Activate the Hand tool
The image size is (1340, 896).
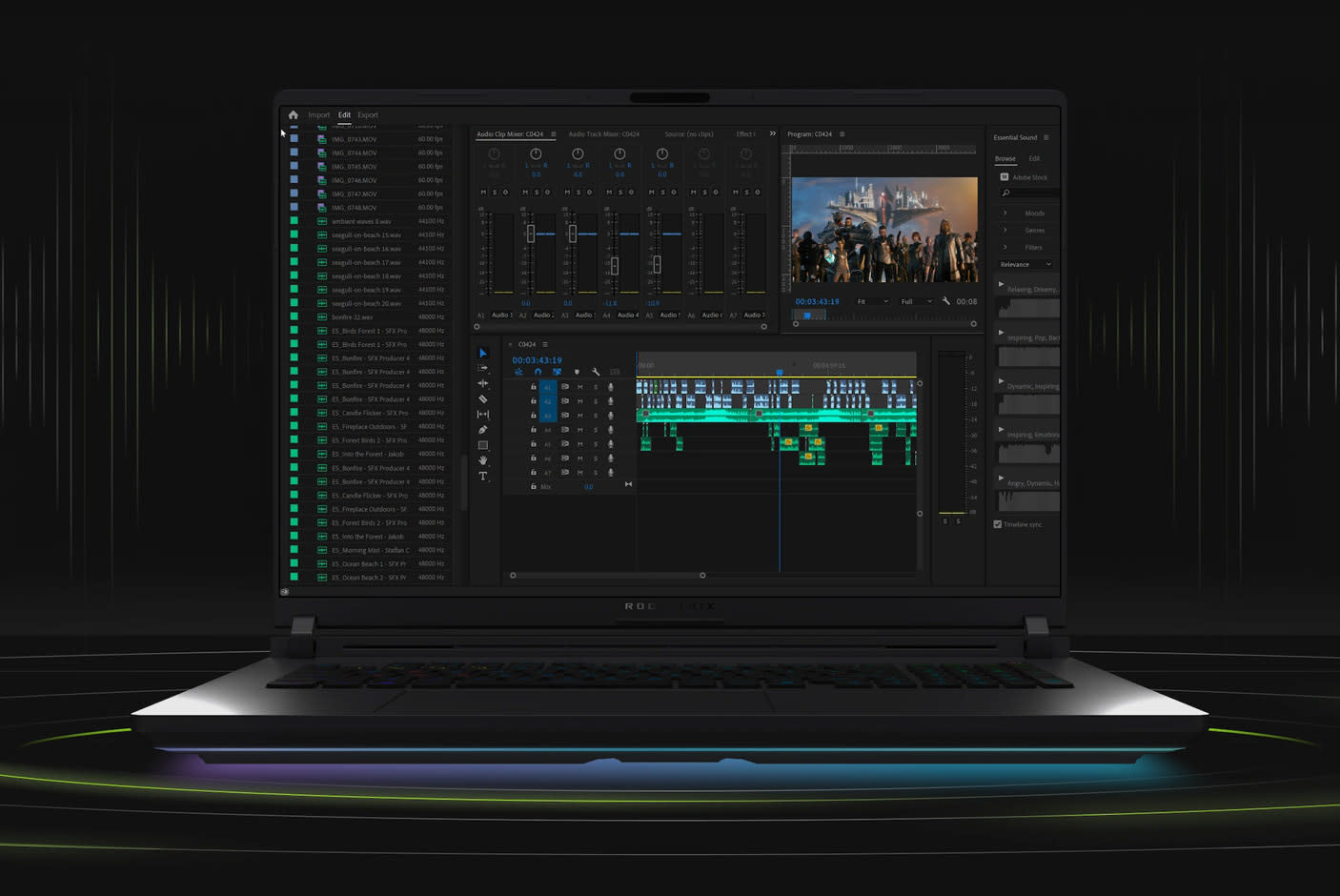(483, 460)
